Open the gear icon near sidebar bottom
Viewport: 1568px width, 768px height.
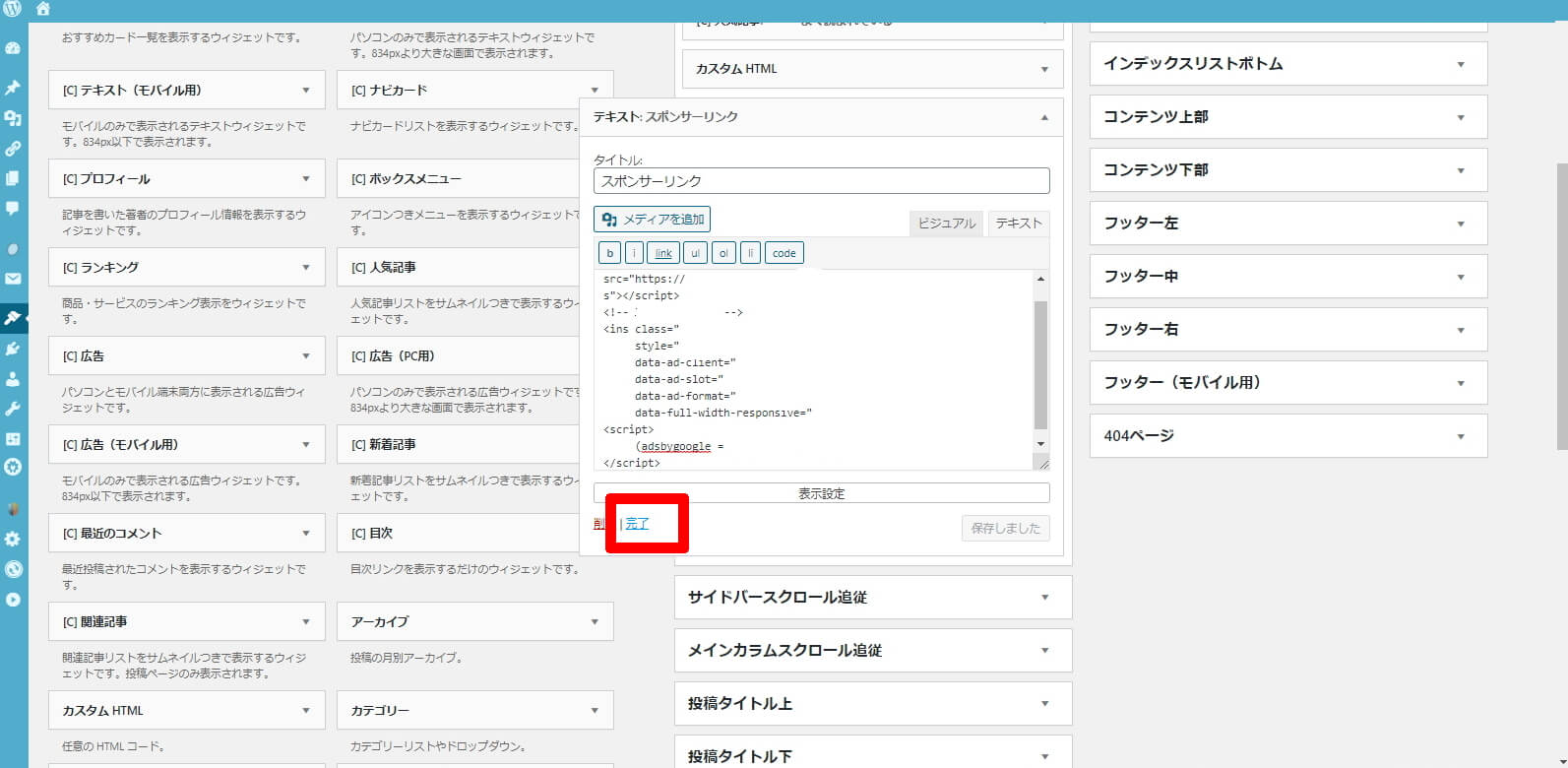coord(13,539)
